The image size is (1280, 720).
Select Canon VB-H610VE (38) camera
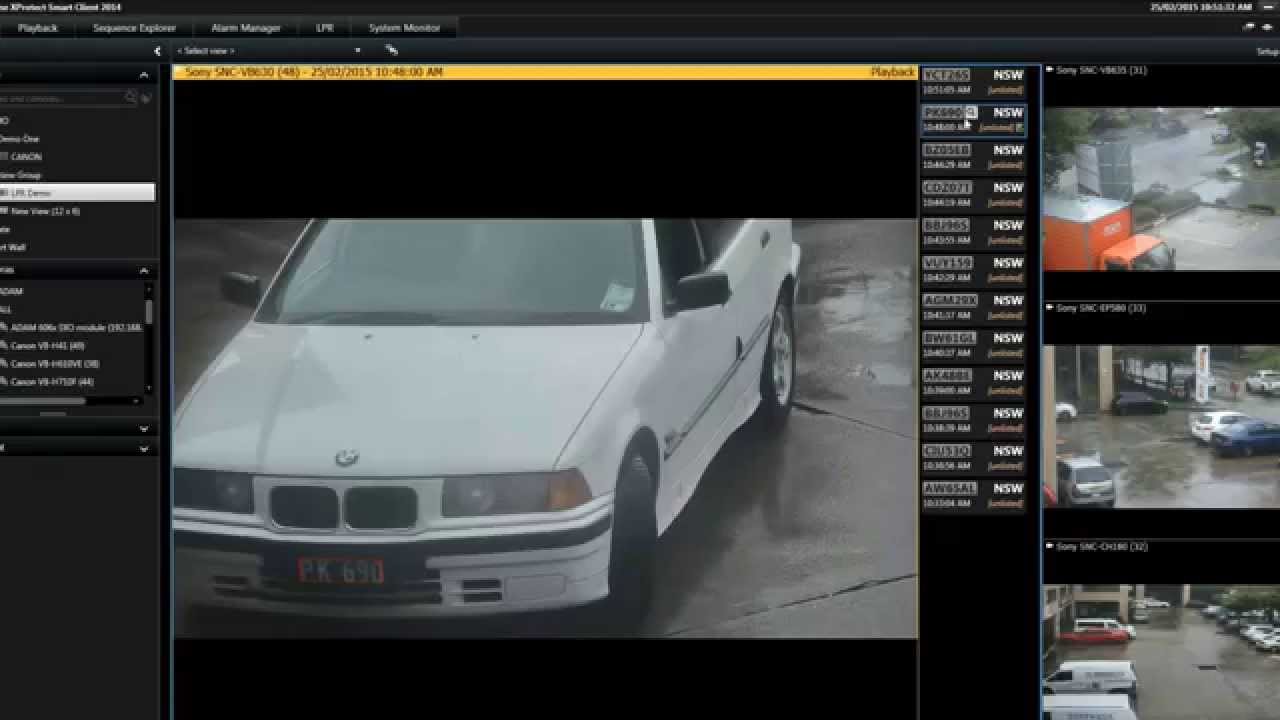(x=50, y=364)
